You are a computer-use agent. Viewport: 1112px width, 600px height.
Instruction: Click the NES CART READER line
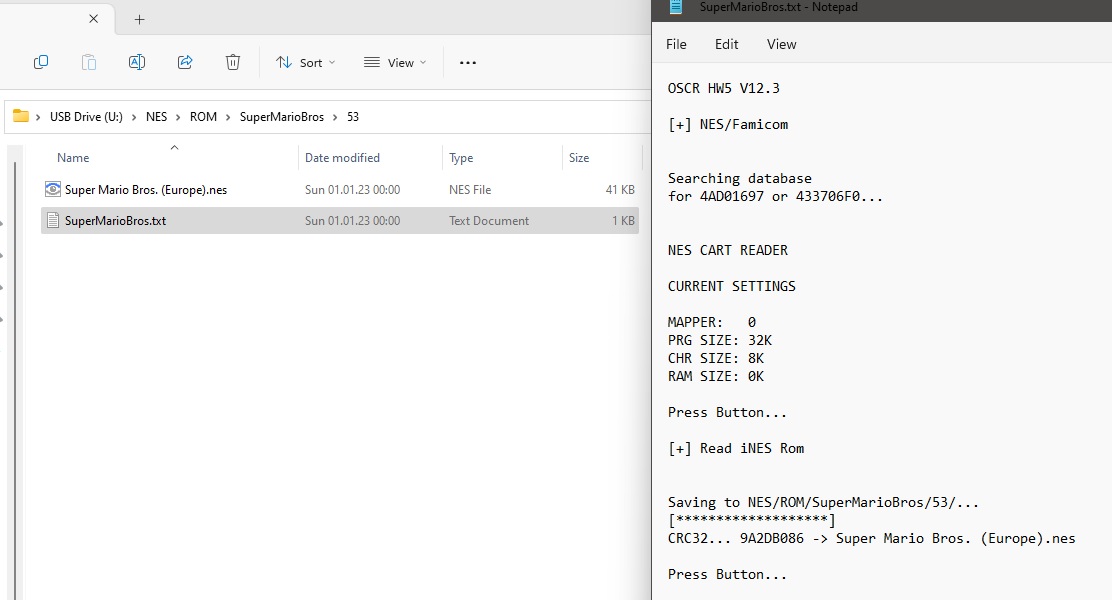pos(728,250)
